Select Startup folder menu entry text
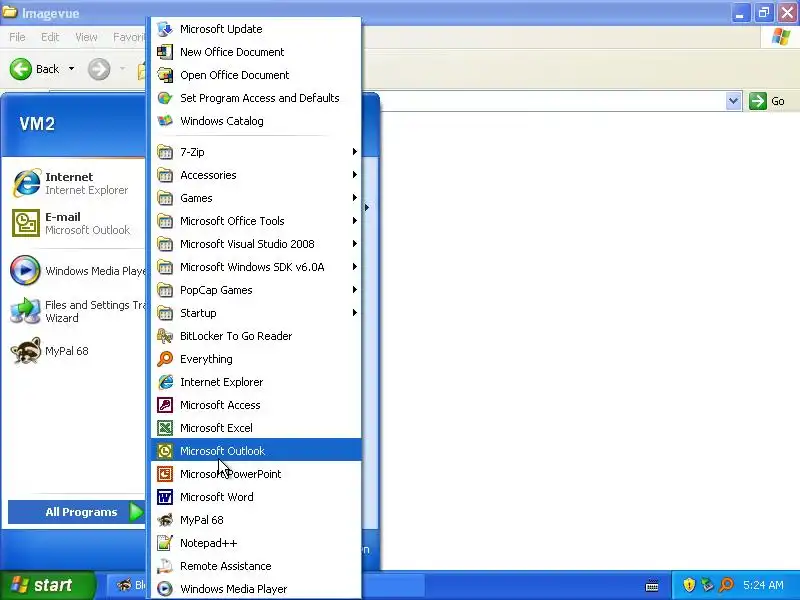800x600 pixels. coord(198,313)
